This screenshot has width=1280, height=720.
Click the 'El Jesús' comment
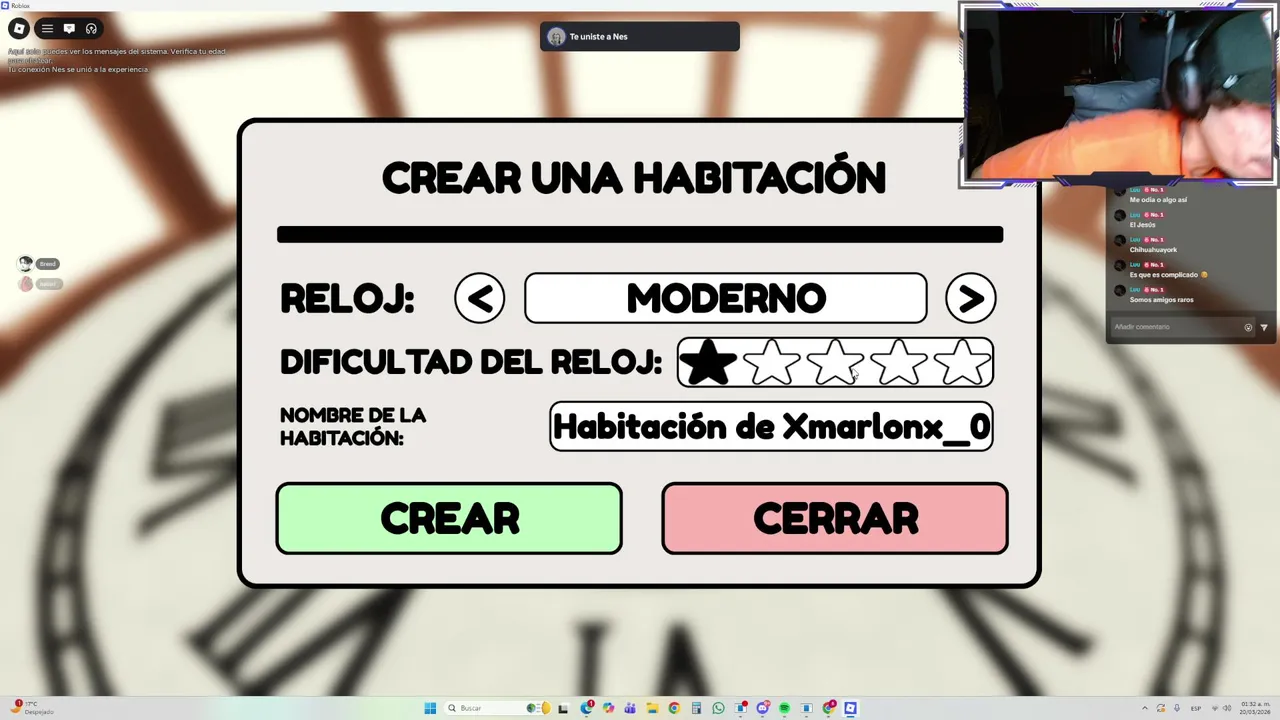click(1143, 225)
